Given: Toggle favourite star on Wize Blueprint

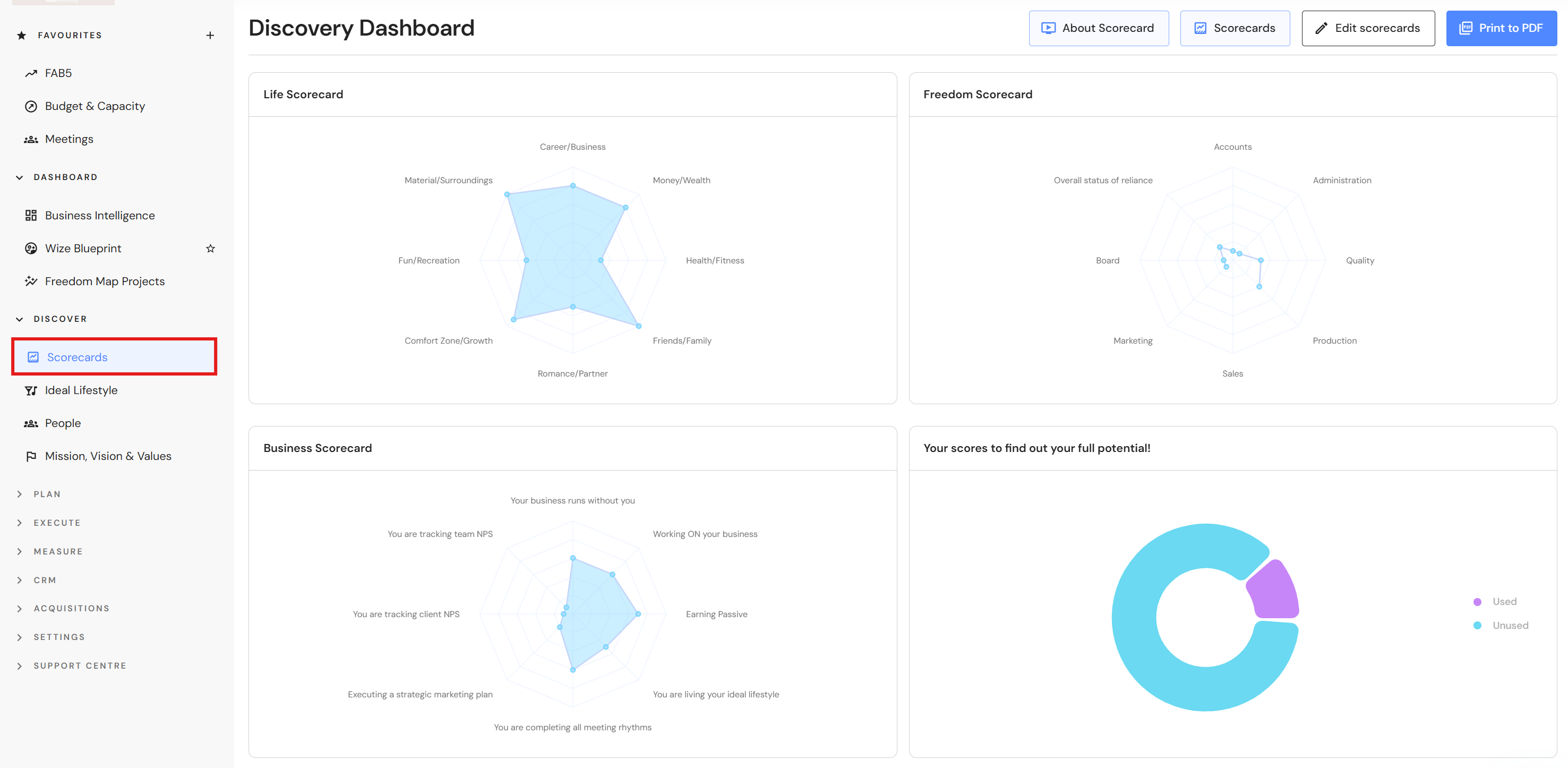Looking at the screenshot, I should 210,249.
